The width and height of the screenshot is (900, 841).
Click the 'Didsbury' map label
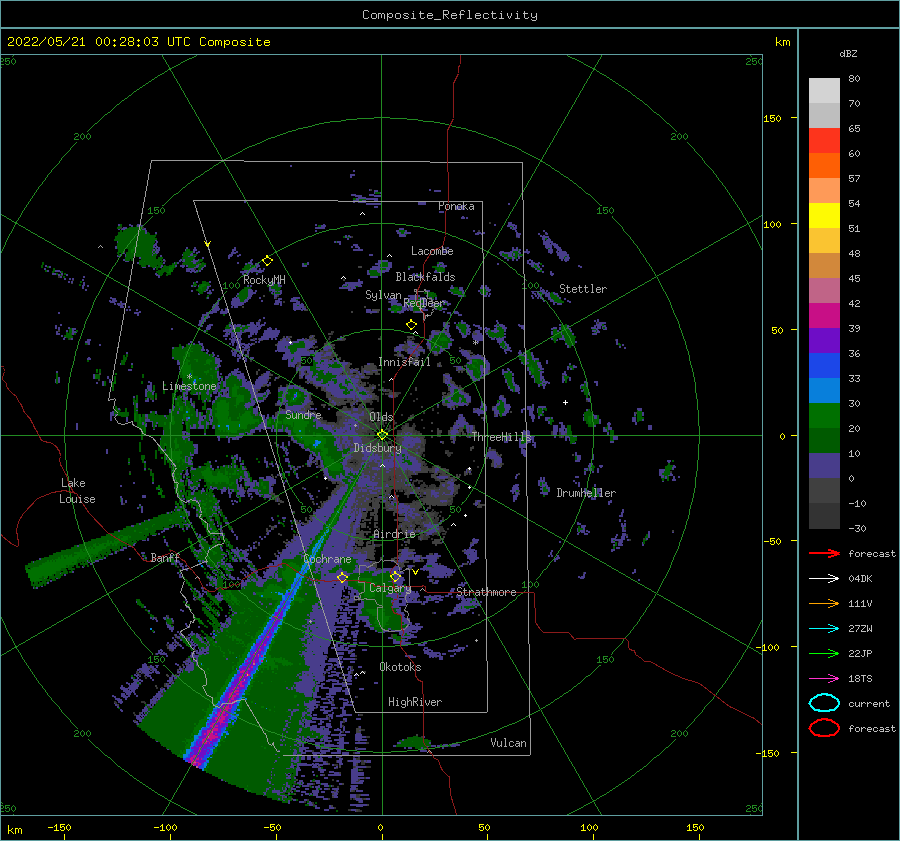click(377, 448)
